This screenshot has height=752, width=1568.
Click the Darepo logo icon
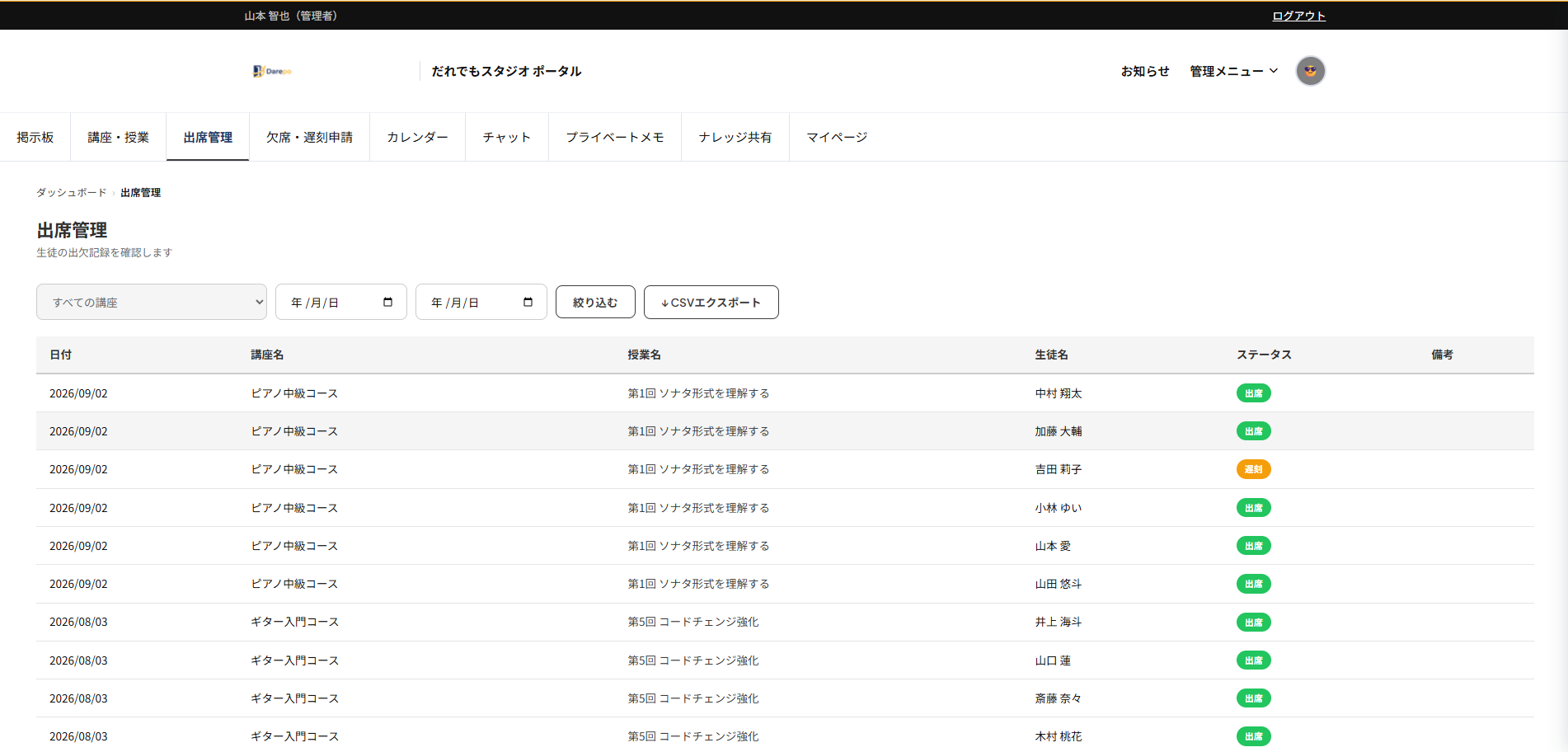coord(272,71)
